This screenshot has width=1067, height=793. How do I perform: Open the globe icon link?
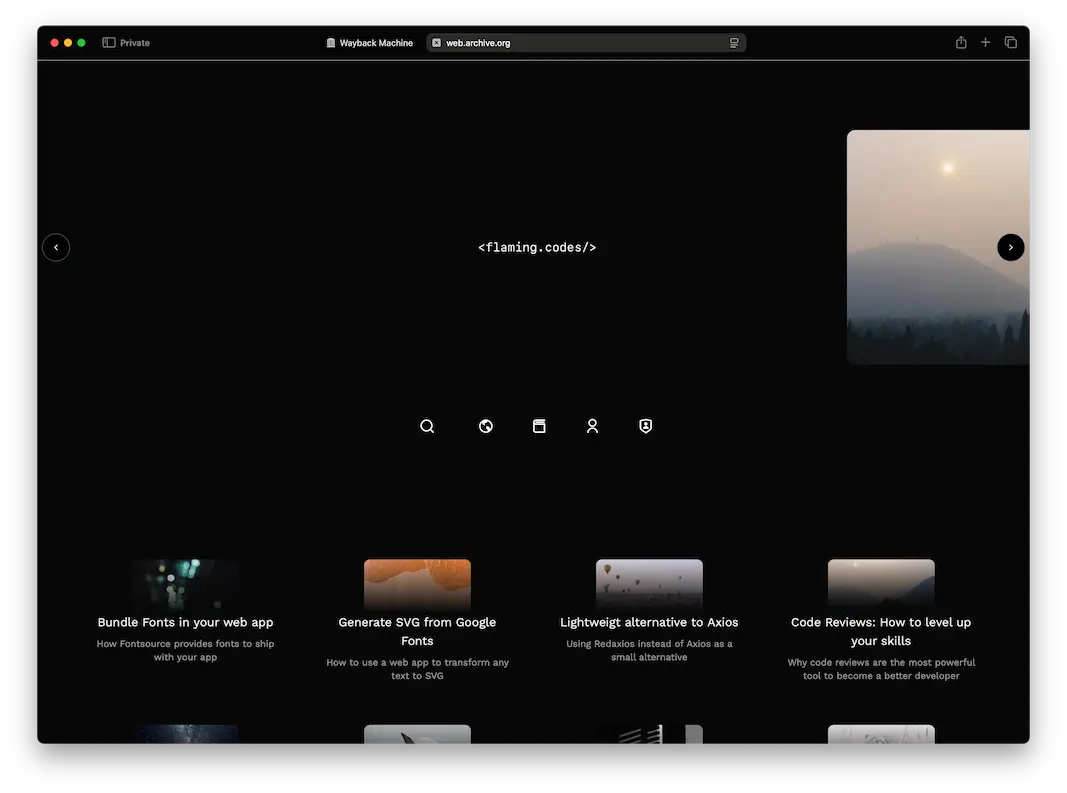[x=486, y=426]
